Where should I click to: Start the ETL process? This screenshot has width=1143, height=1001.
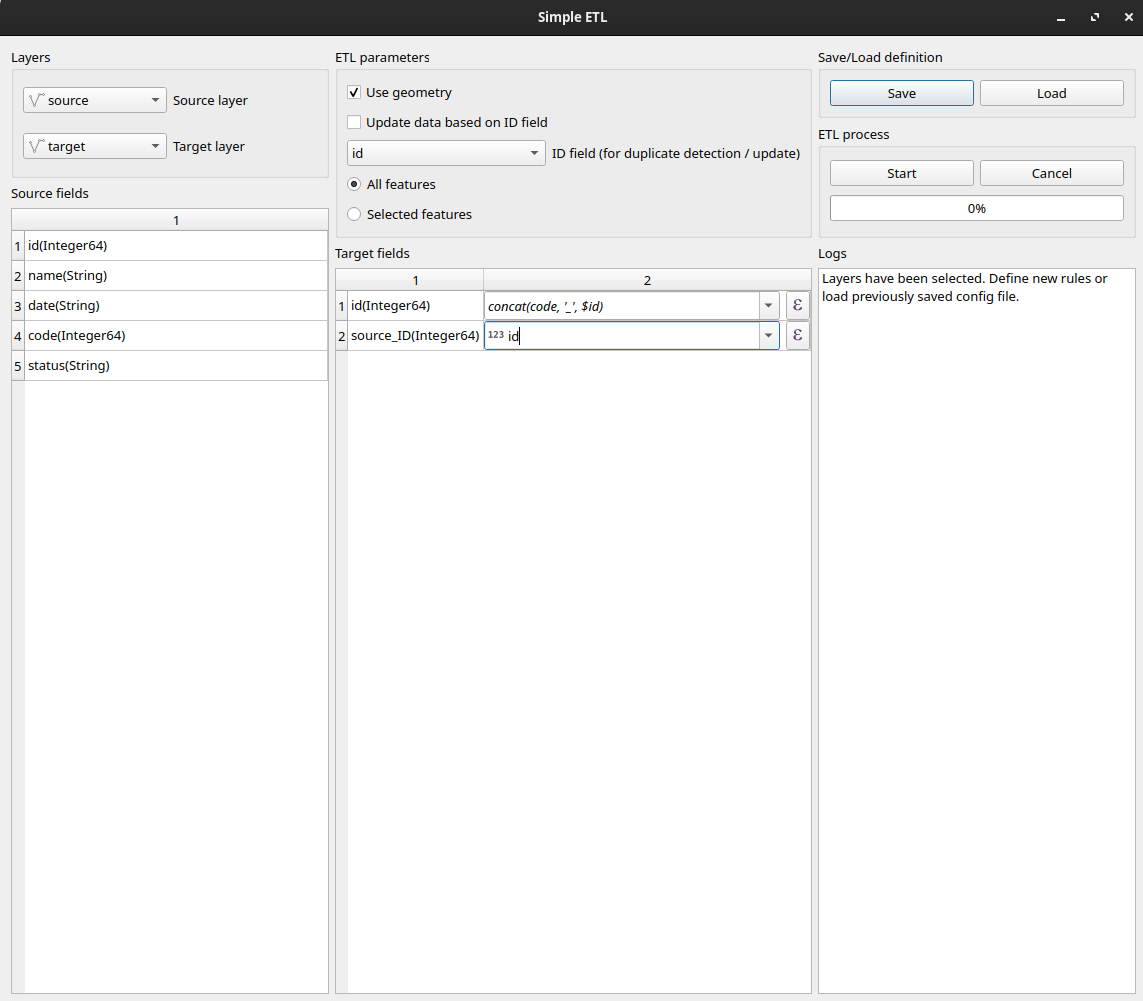coord(901,173)
